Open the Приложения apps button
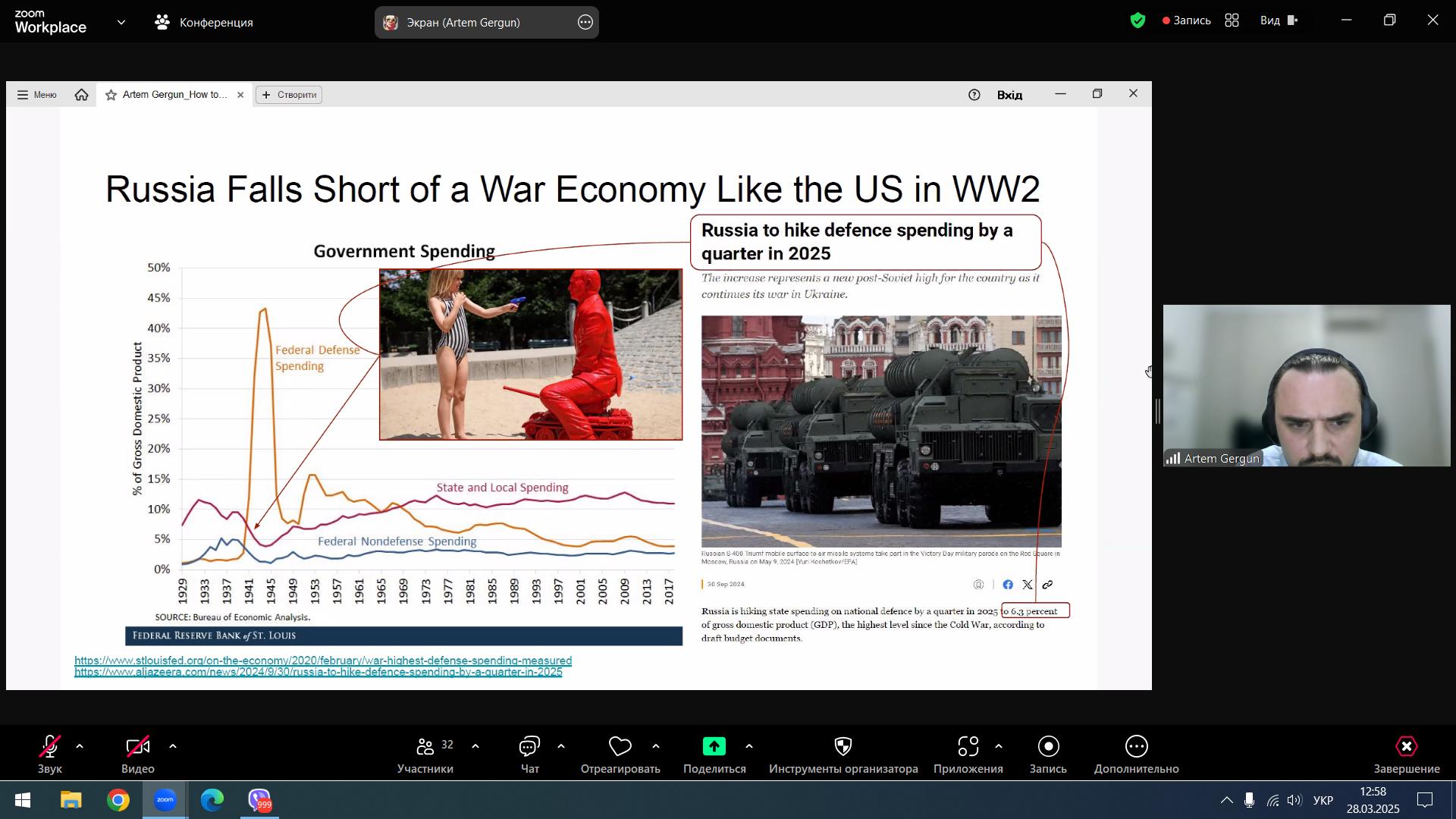Viewport: 1456px width, 819px height. pos(968,755)
